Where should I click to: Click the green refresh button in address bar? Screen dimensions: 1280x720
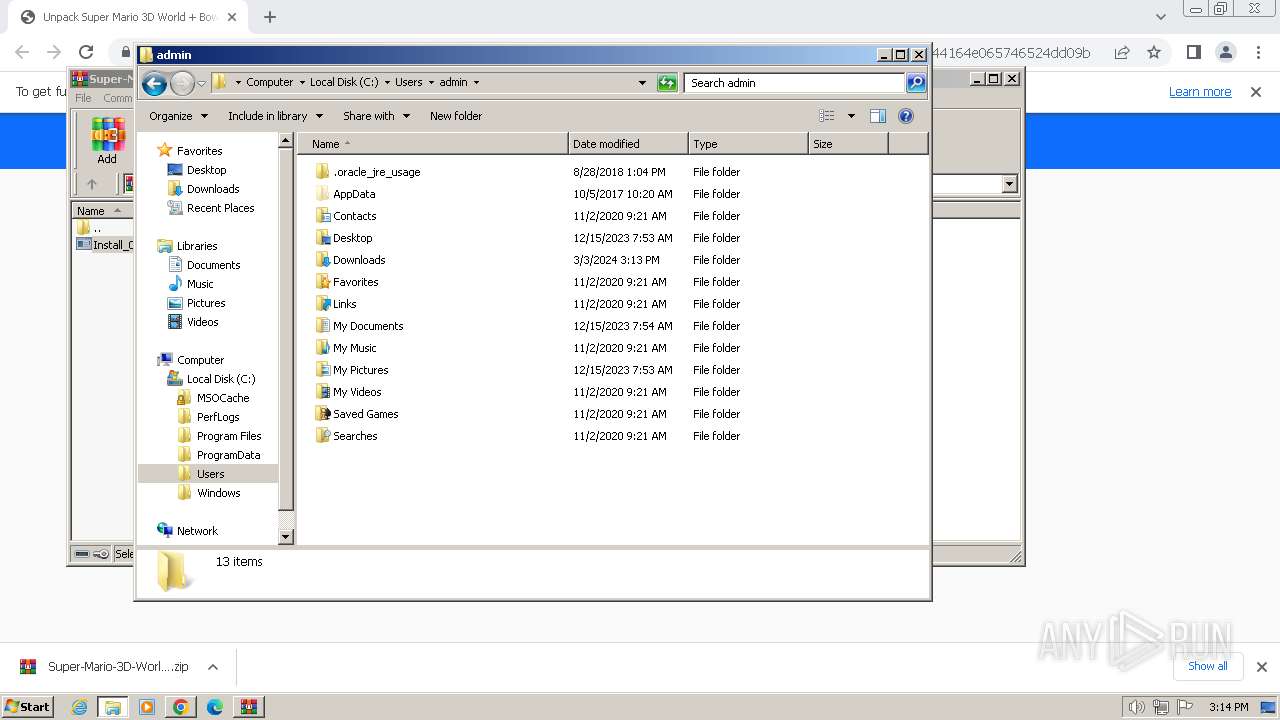point(667,83)
